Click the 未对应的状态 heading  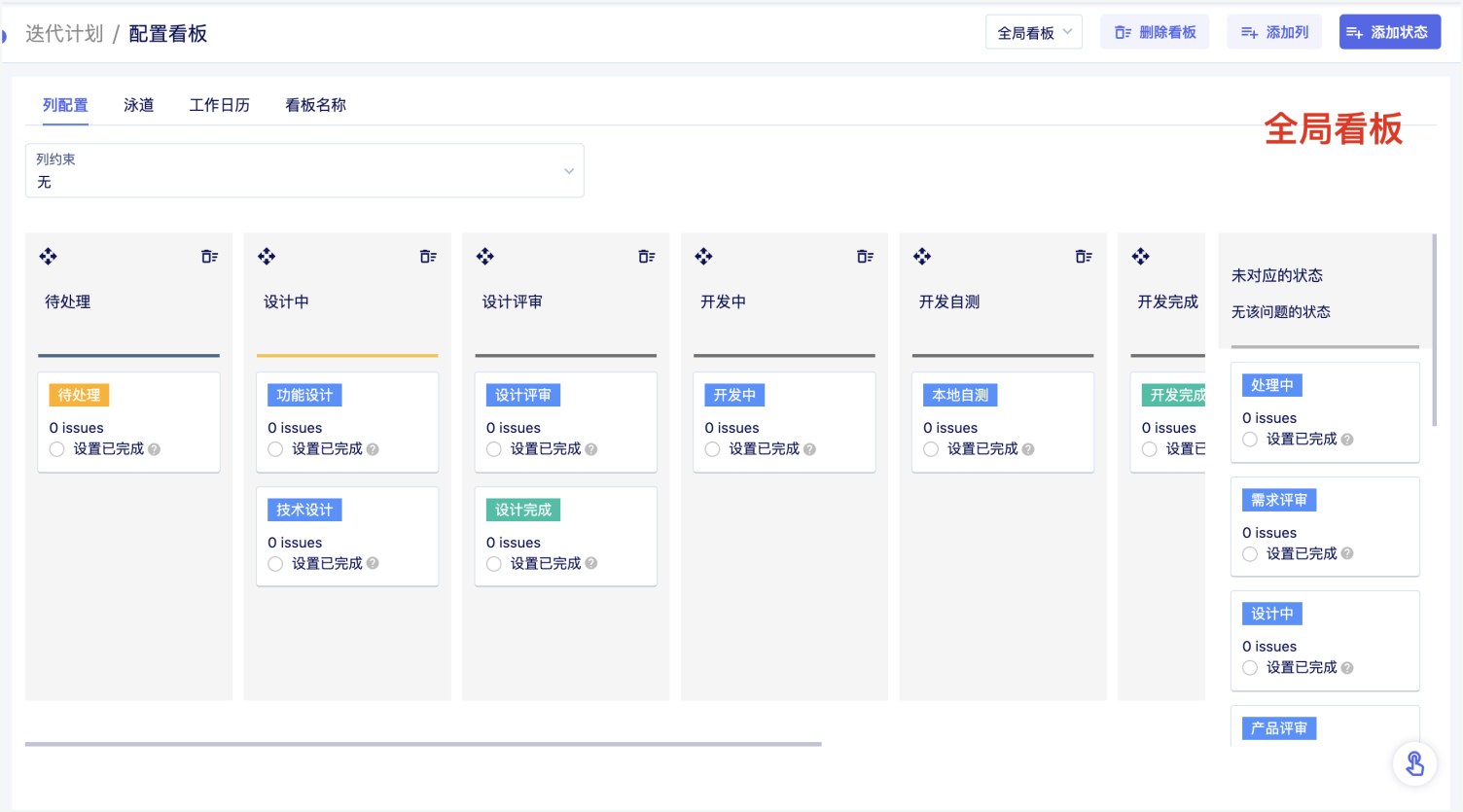pyautogui.click(x=1277, y=276)
